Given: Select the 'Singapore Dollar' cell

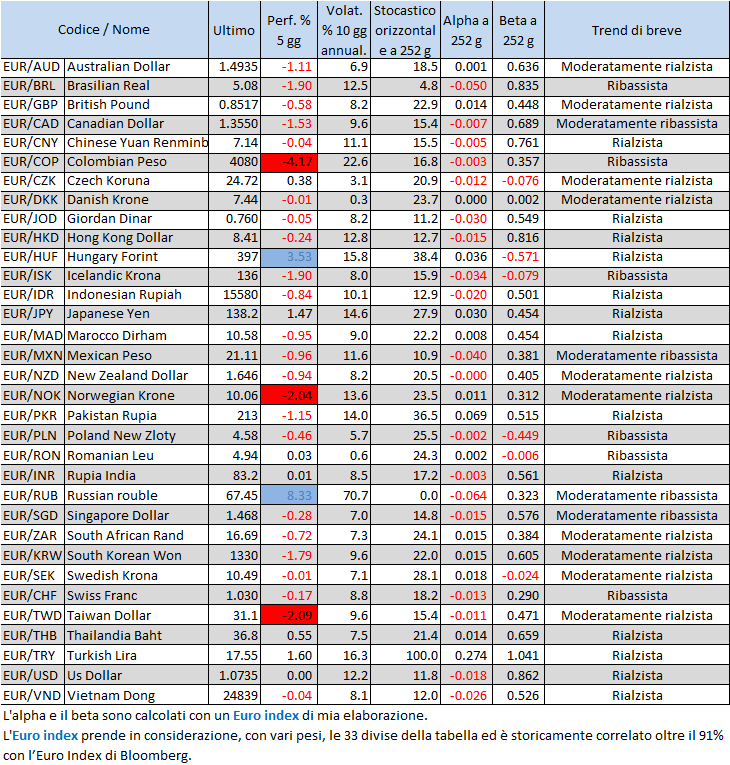Looking at the screenshot, I should (137, 516).
